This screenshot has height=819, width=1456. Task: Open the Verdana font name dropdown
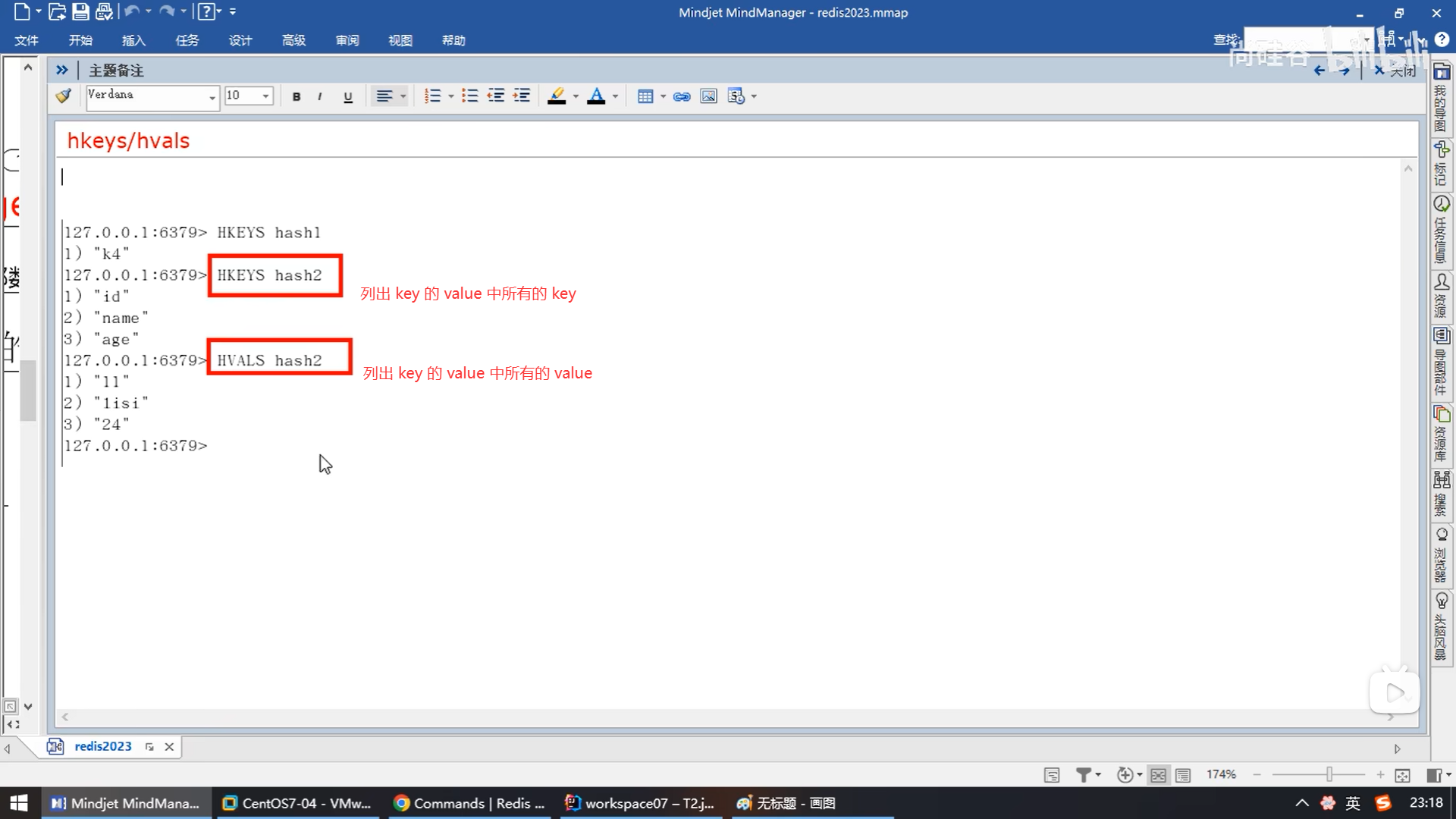[212, 97]
